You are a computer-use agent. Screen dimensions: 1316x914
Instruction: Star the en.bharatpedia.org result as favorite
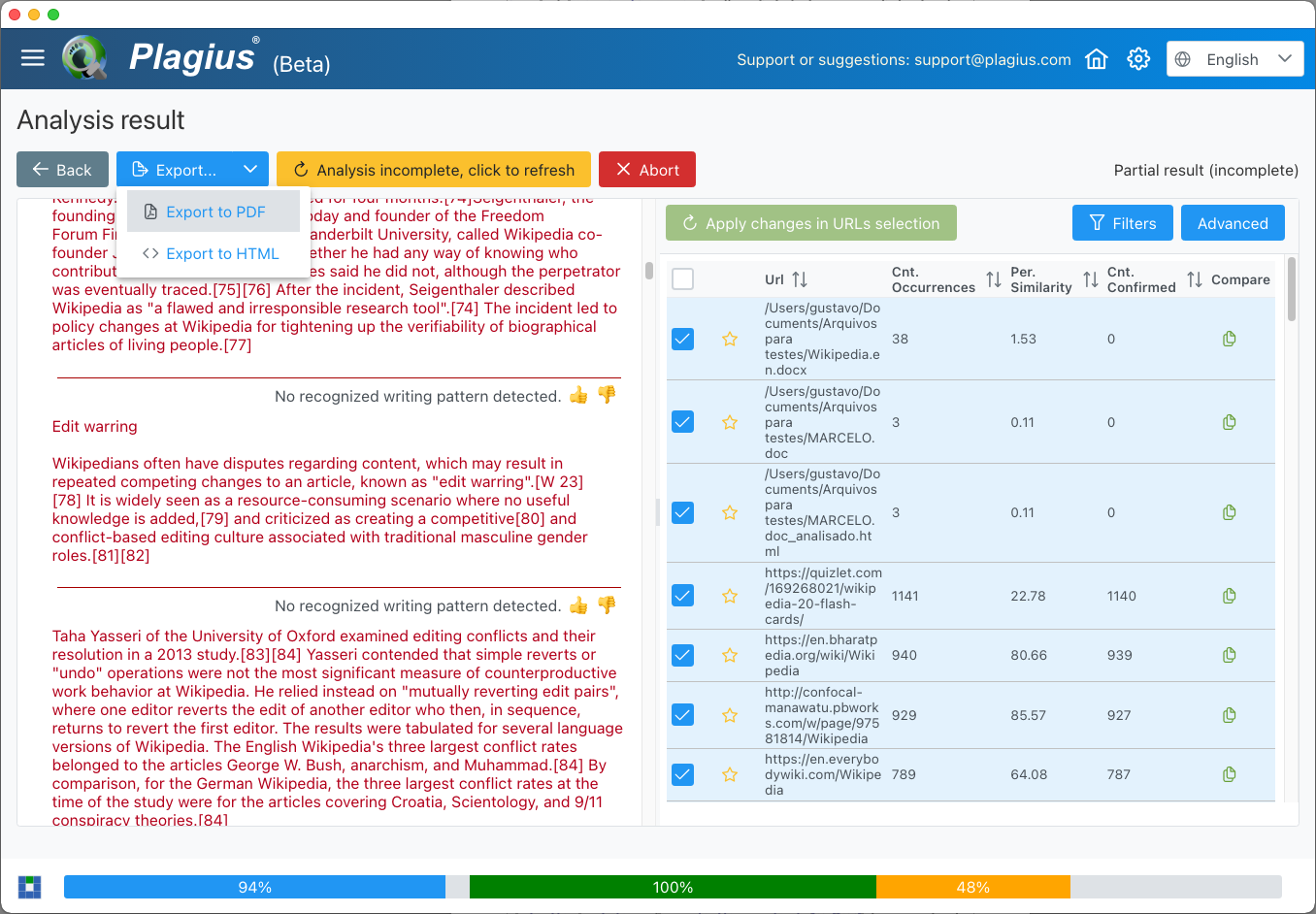point(730,655)
